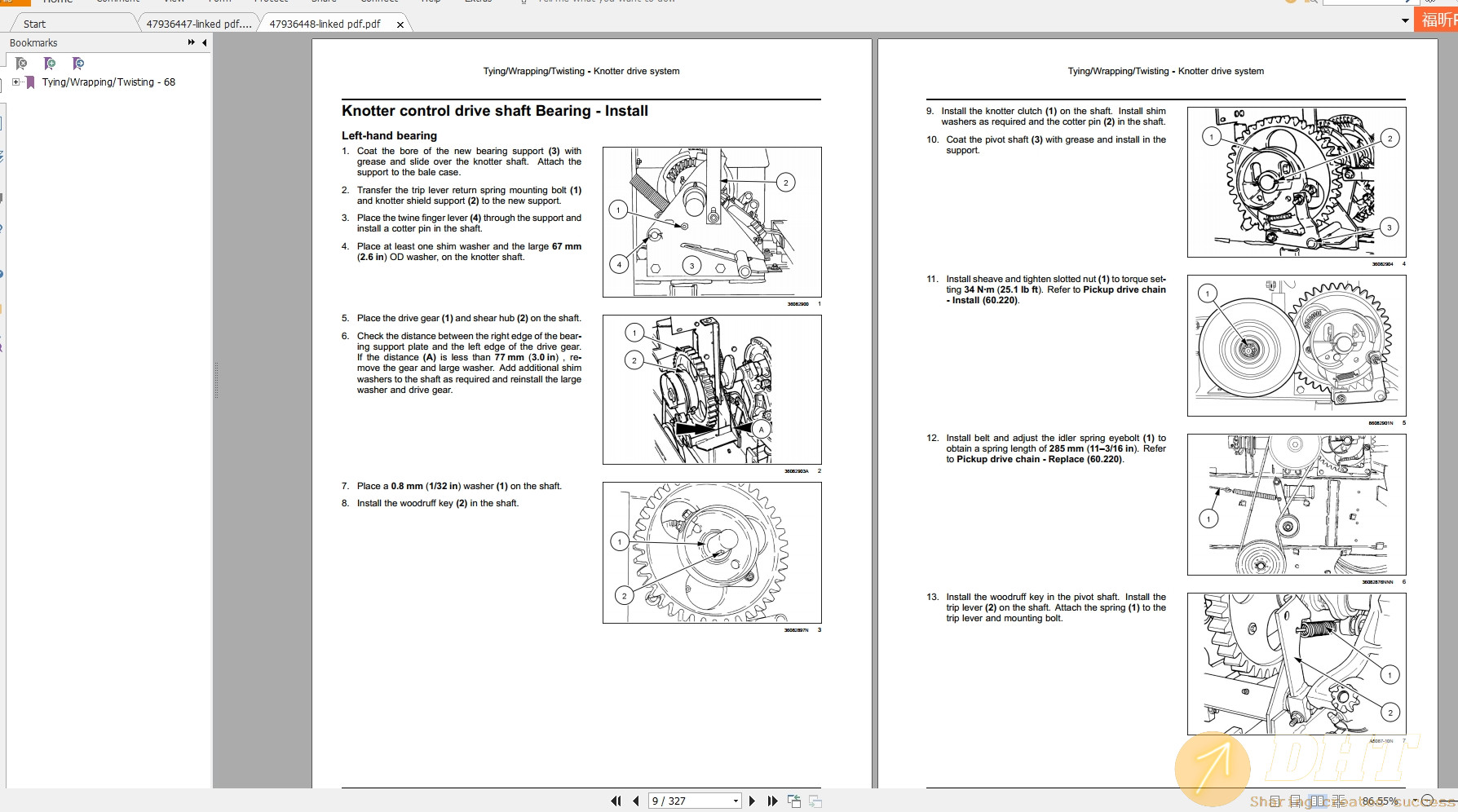Open the page number dropdown
Viewport: 1458px width, 812px height.
736,801
